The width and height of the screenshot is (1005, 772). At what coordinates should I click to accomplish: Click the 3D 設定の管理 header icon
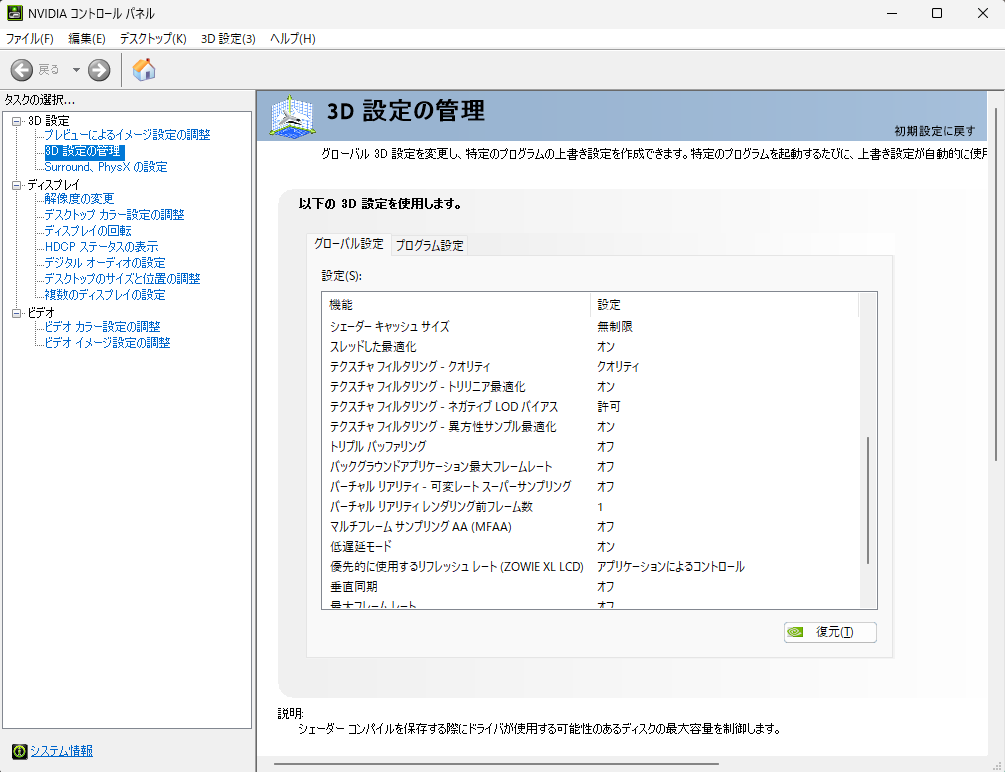tap(293, 116)
